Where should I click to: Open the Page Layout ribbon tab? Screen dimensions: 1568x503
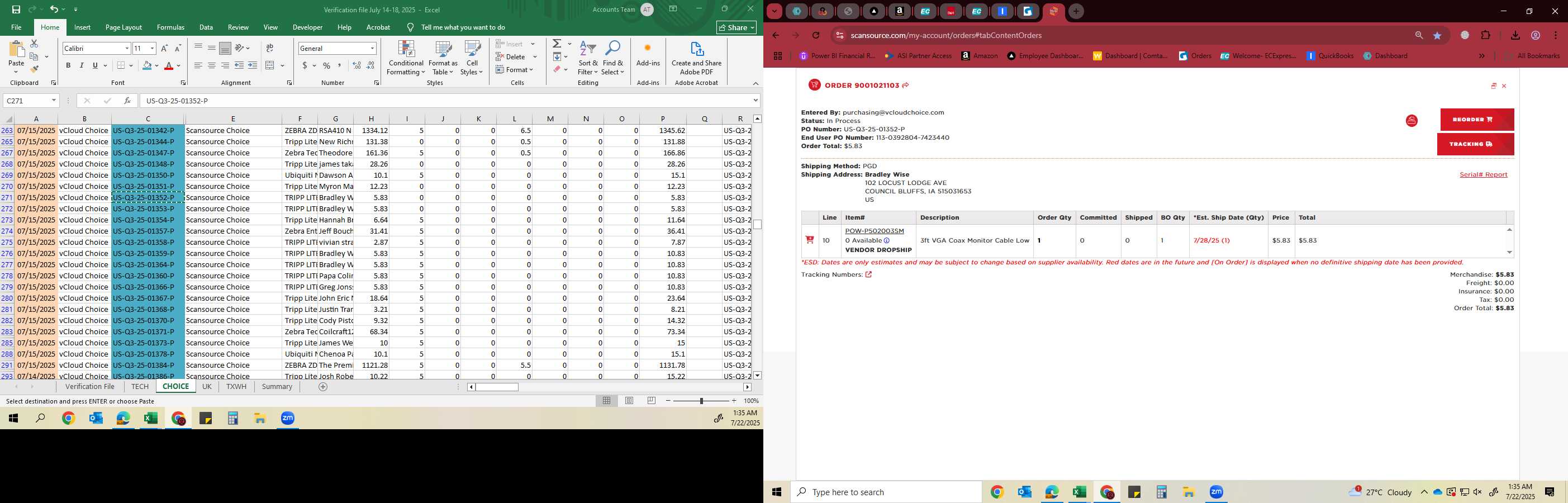(x=123, y=27)
